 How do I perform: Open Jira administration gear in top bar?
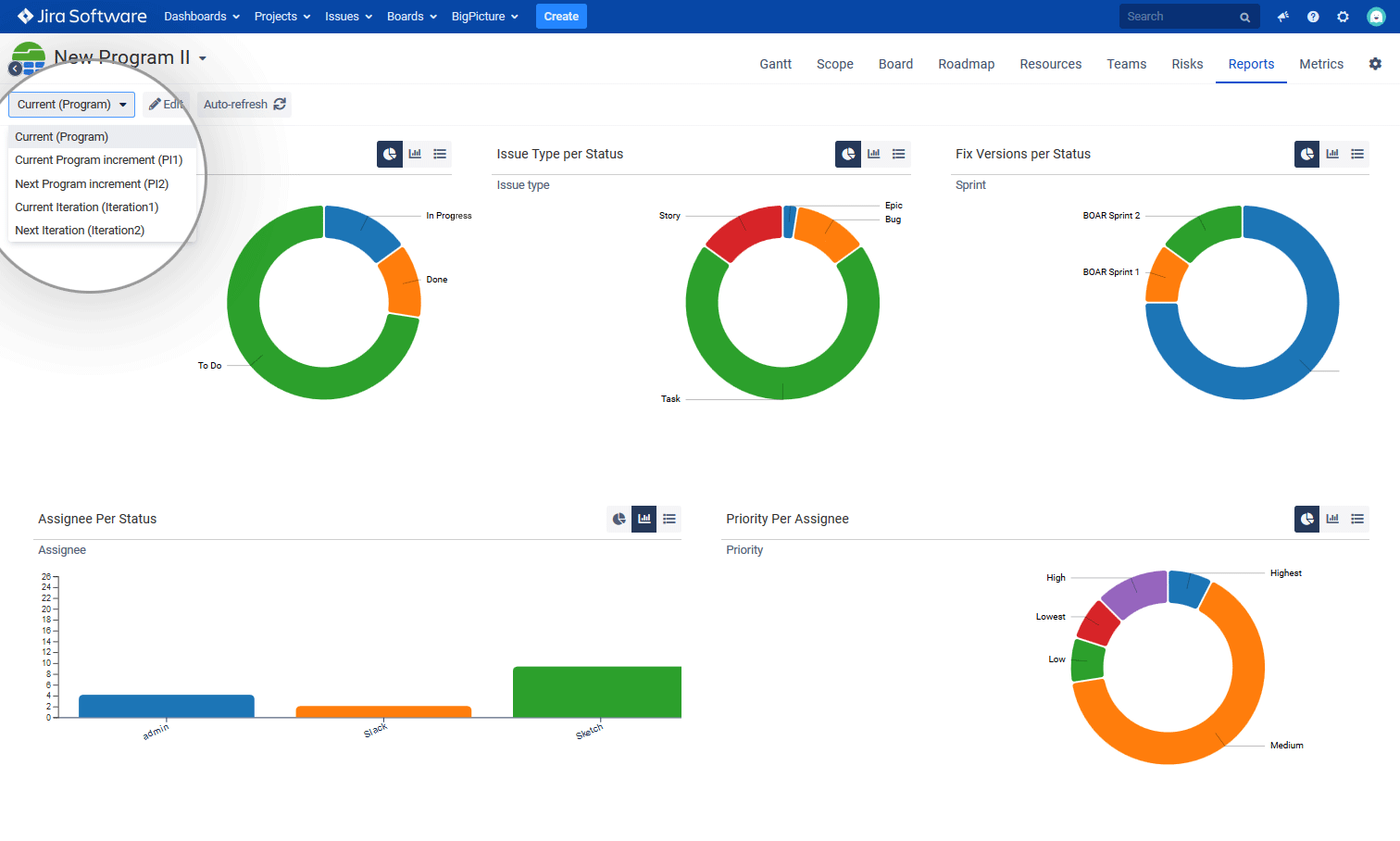click(1343, 17)
